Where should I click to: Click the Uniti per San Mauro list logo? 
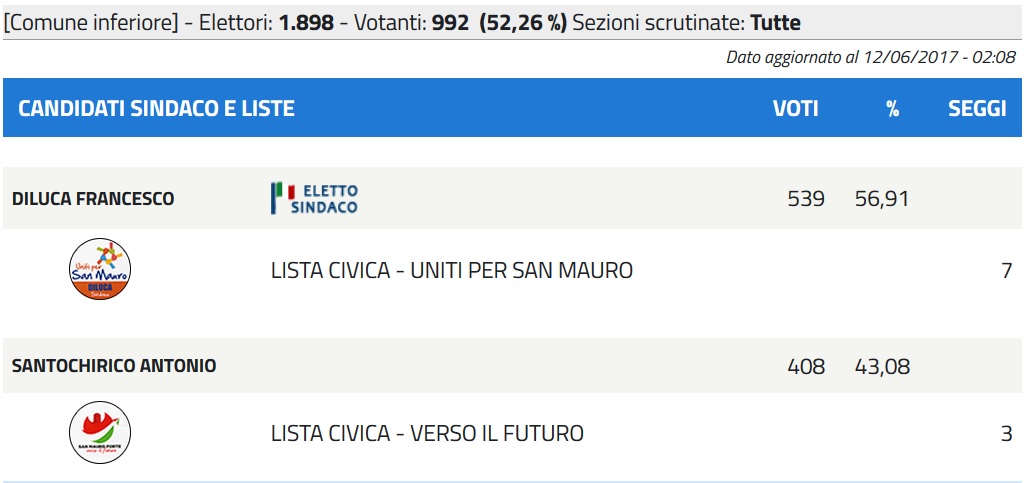pyautogui.click(x=100, y=269)
